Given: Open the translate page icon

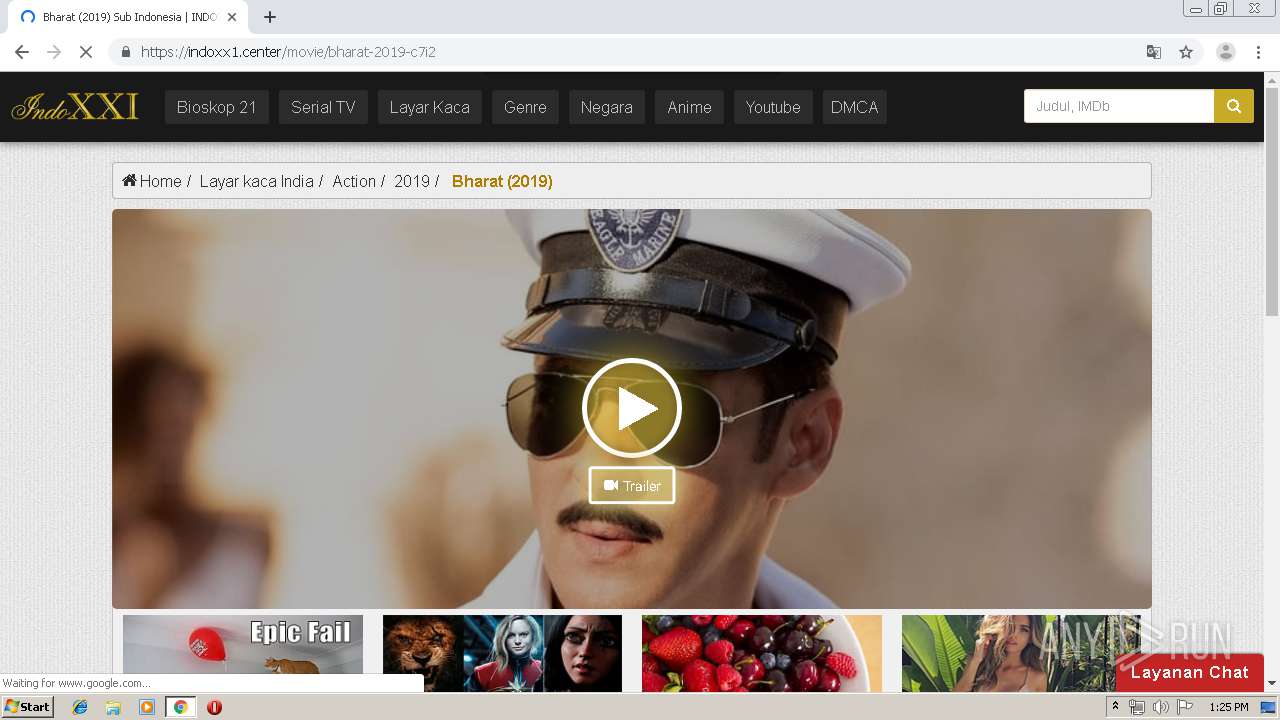Looking at the screenshot, I should coord(1154,52).
